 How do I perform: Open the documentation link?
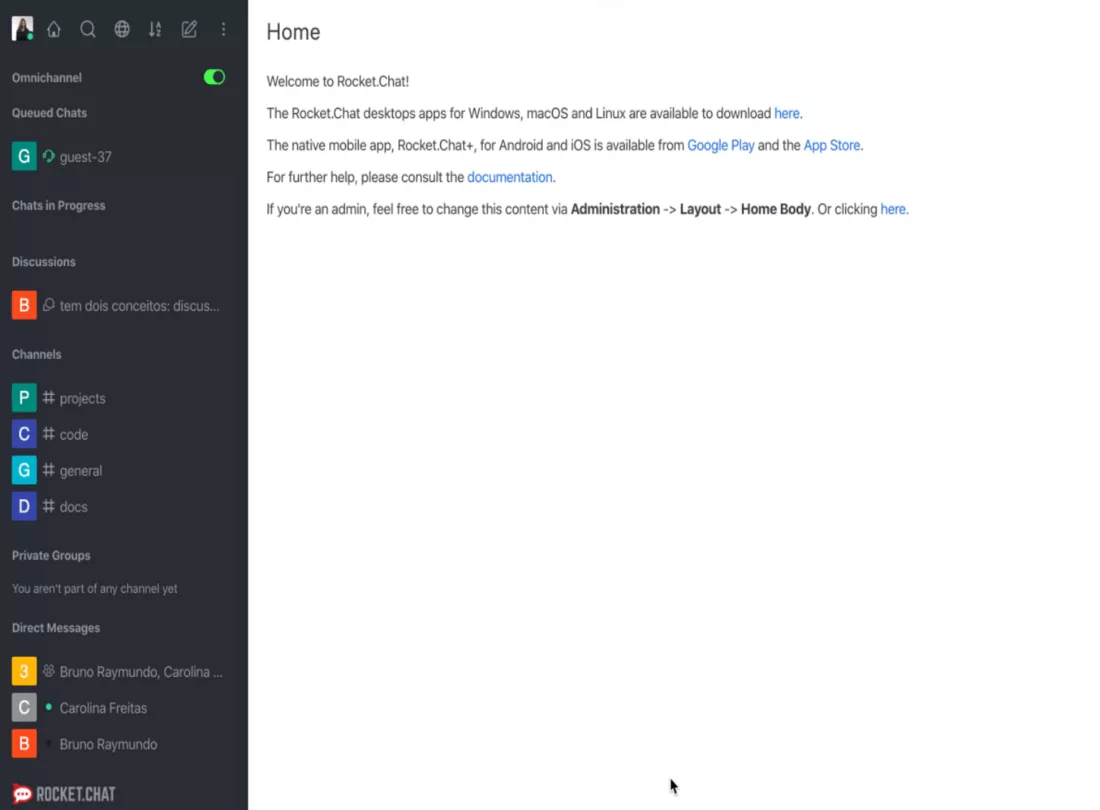510,177
